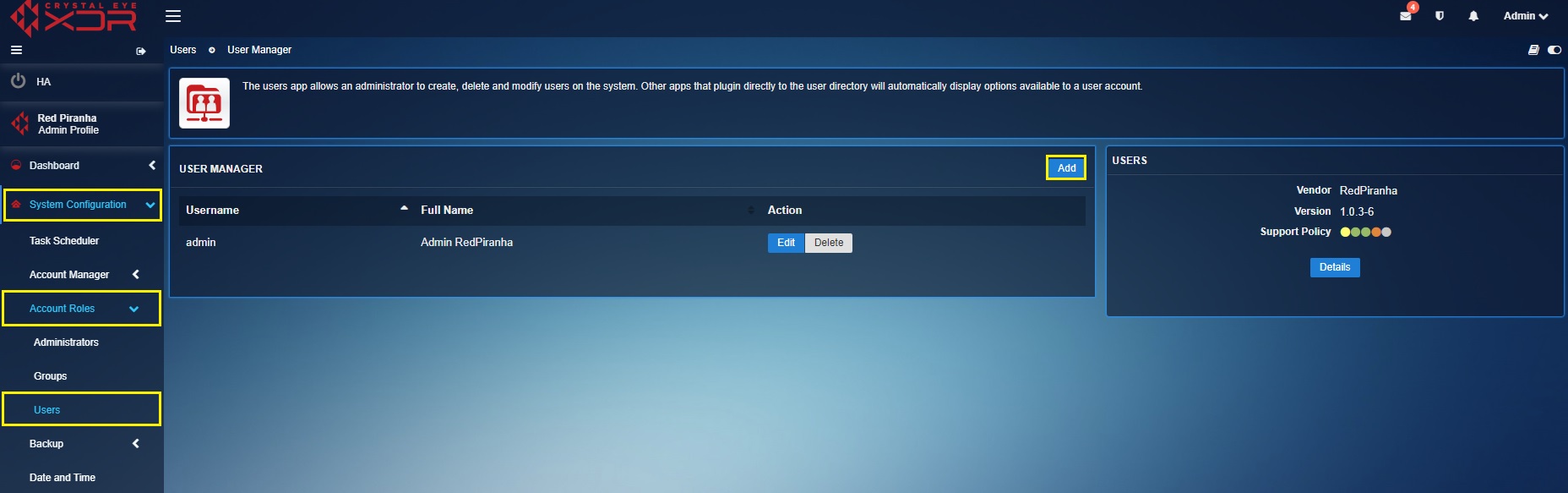The width and height of the screenshot is (1568, 493).
Task: Open the mail inbox with 4 notifications
Action: 1407,14
